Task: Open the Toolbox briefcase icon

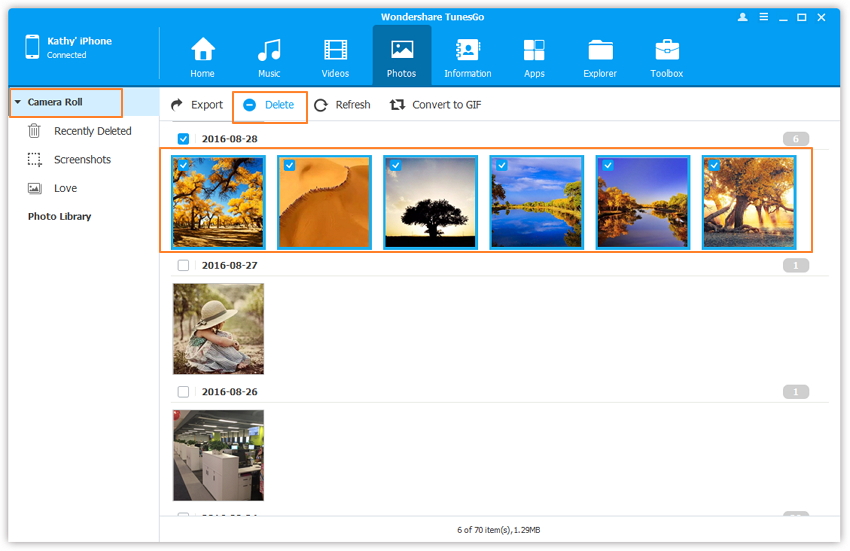Action: coord(667,50)
